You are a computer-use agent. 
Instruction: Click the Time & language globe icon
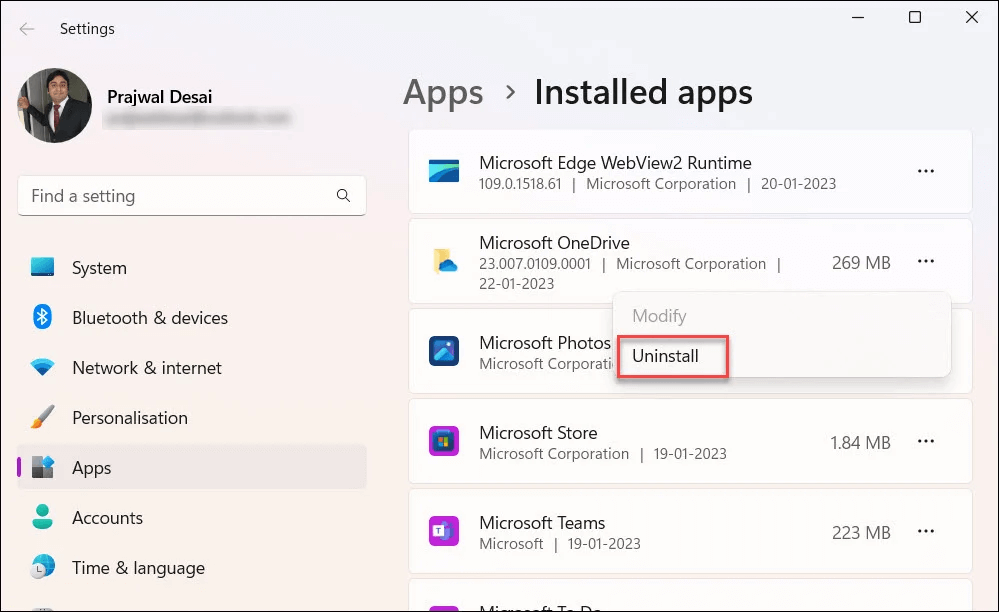click(42, 568)
